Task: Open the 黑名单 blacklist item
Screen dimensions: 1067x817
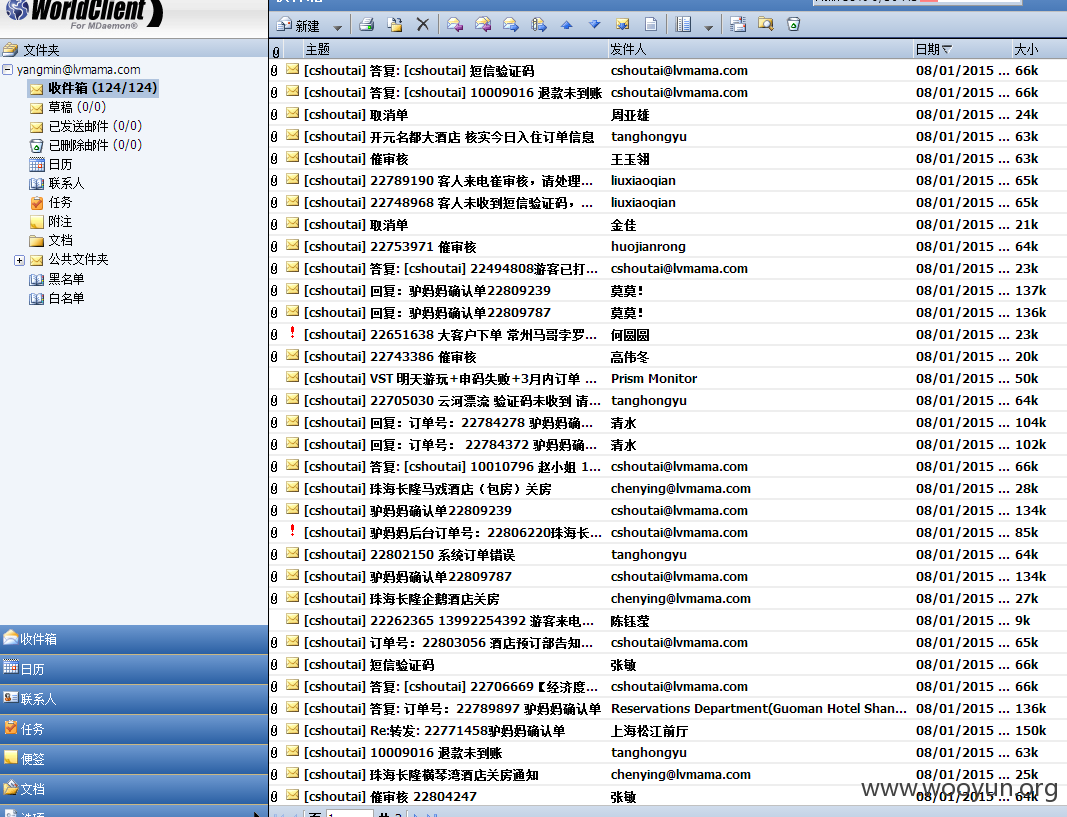Action: (x=57, y=280)
